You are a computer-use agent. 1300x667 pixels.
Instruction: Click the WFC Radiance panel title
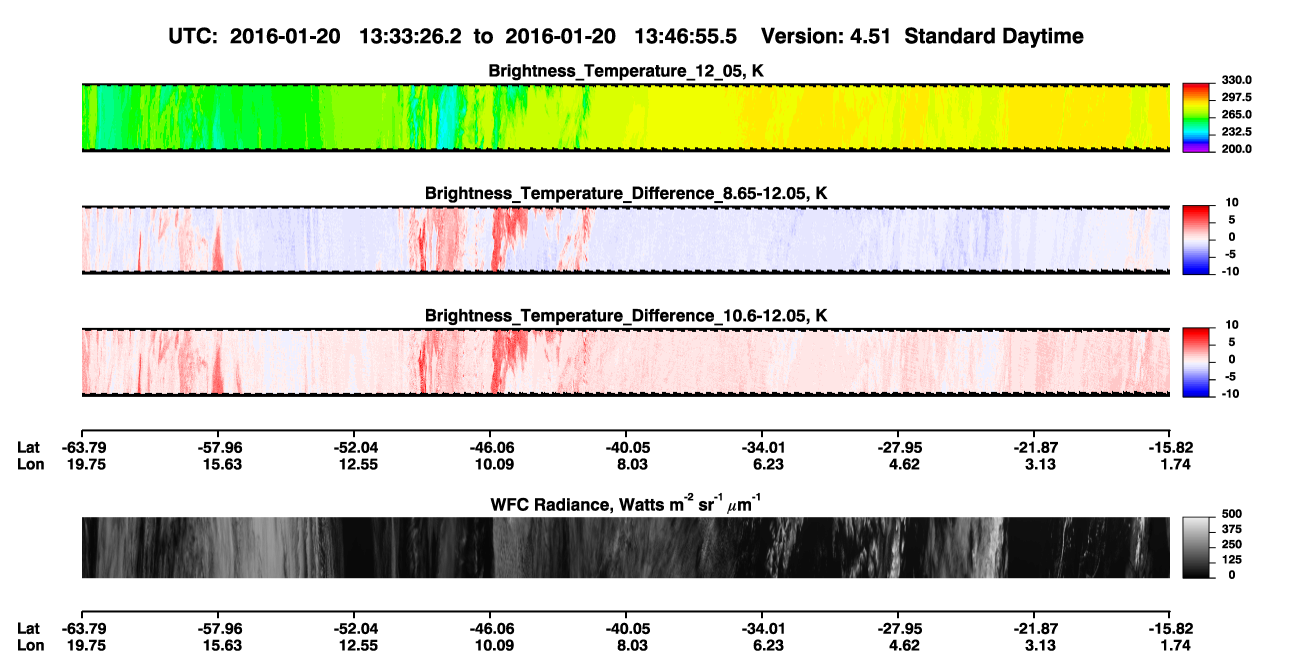[626, 505]
